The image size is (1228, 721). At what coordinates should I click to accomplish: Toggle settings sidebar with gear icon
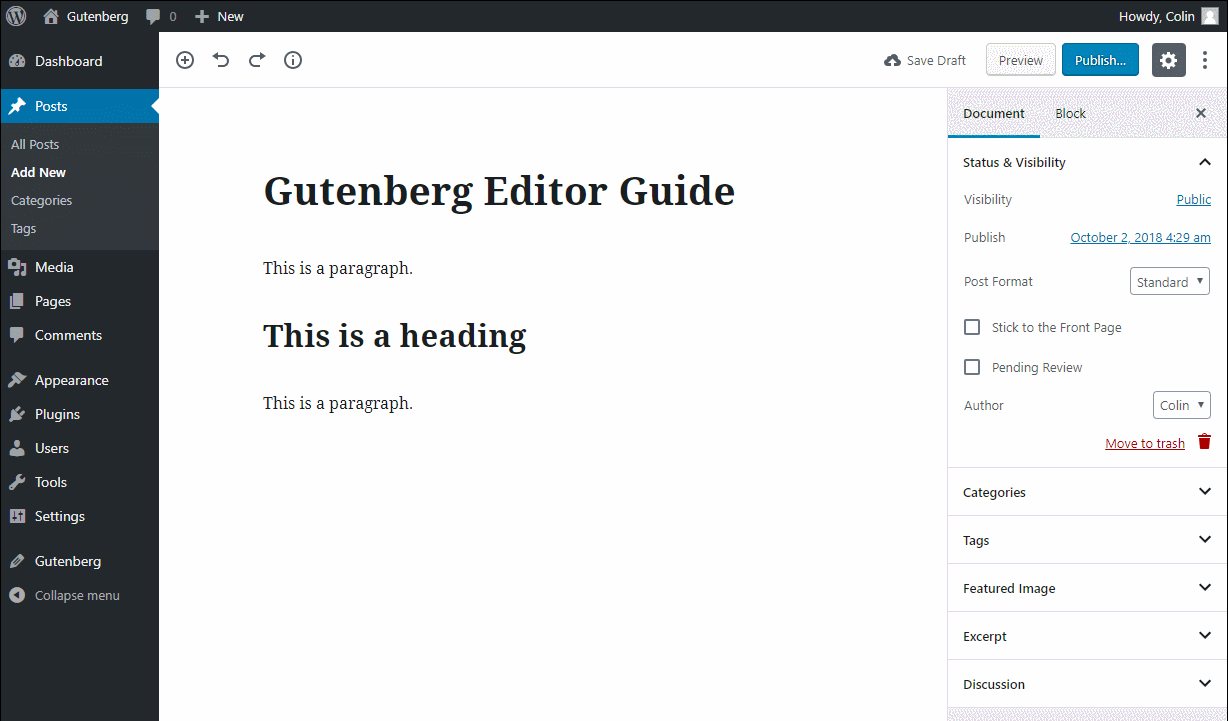point(1169,60)
